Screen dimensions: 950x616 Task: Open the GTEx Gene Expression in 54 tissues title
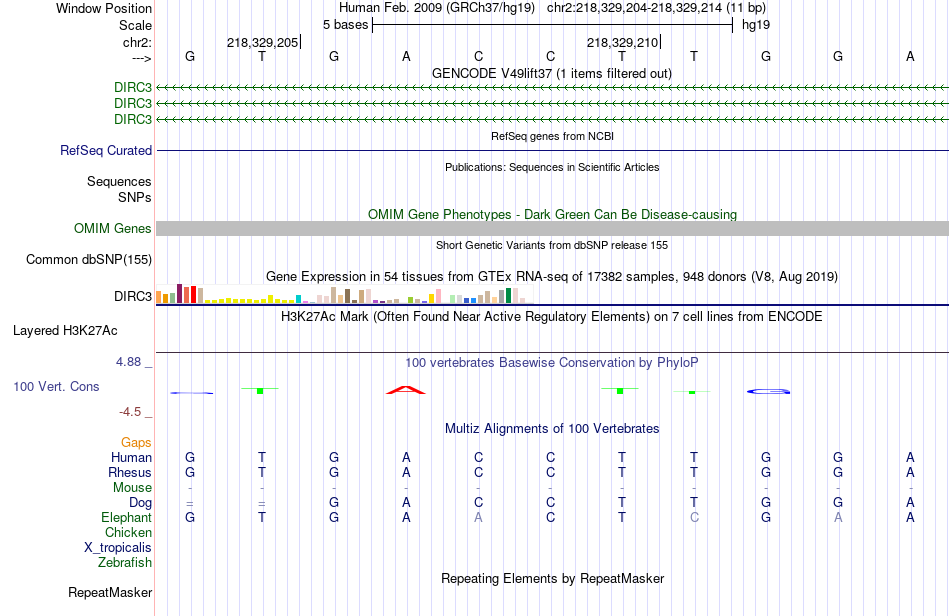point(552,276)
